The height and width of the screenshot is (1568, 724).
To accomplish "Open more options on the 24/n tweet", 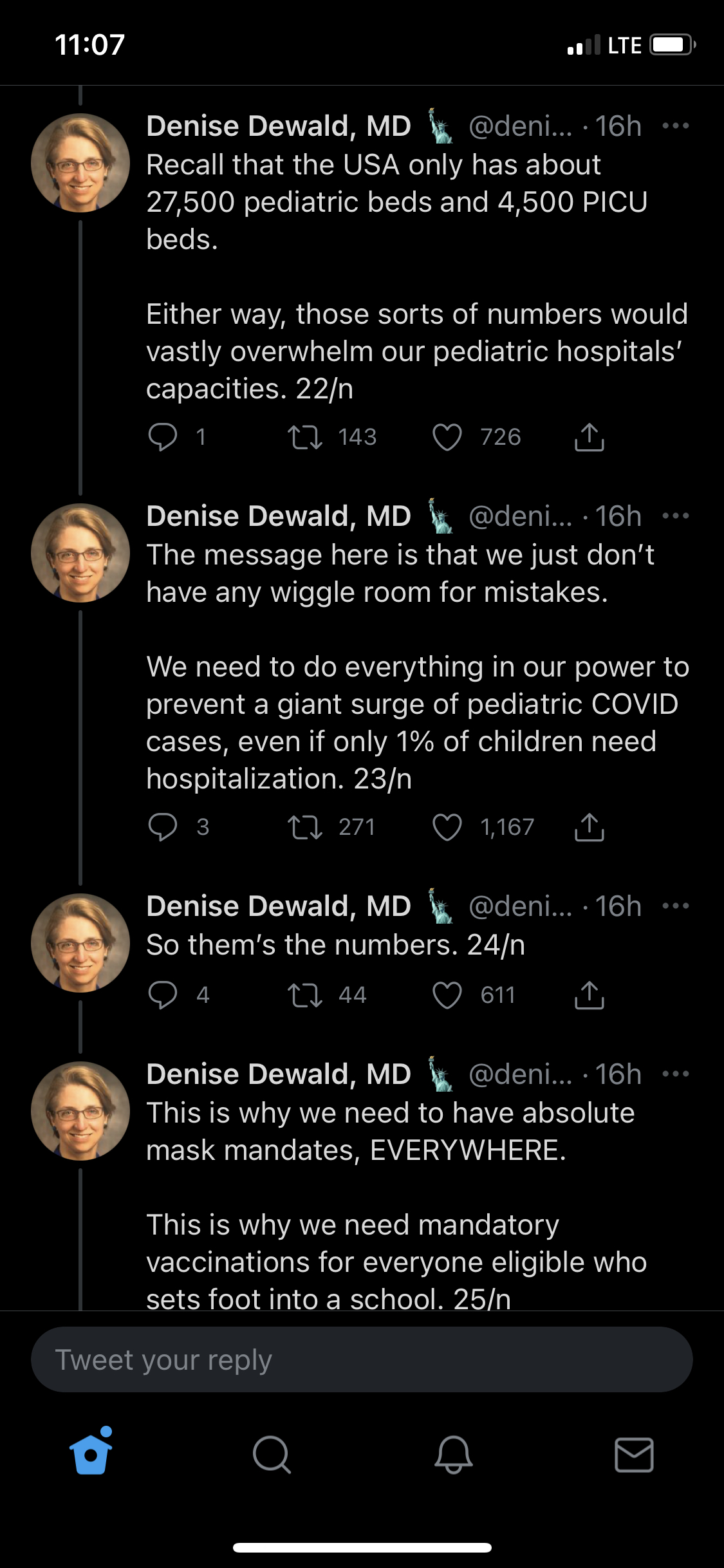I will (676, 906).
